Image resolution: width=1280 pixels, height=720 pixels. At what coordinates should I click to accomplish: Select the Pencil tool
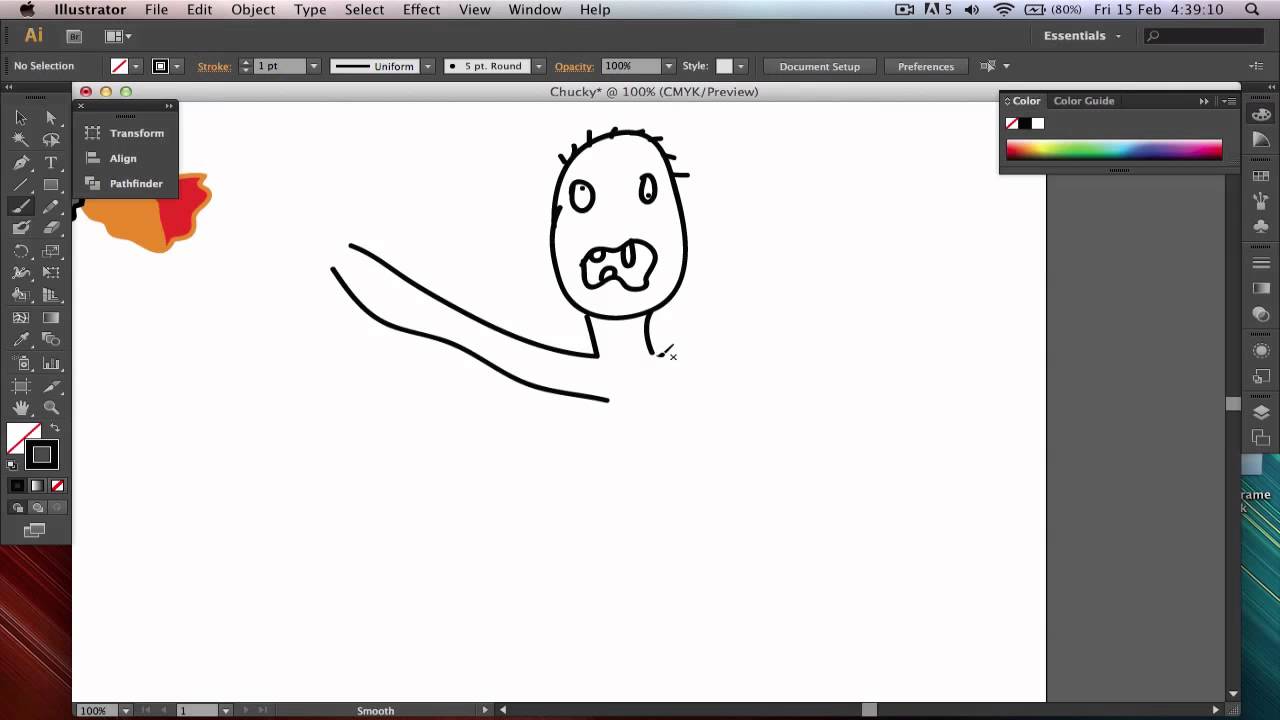51,207
